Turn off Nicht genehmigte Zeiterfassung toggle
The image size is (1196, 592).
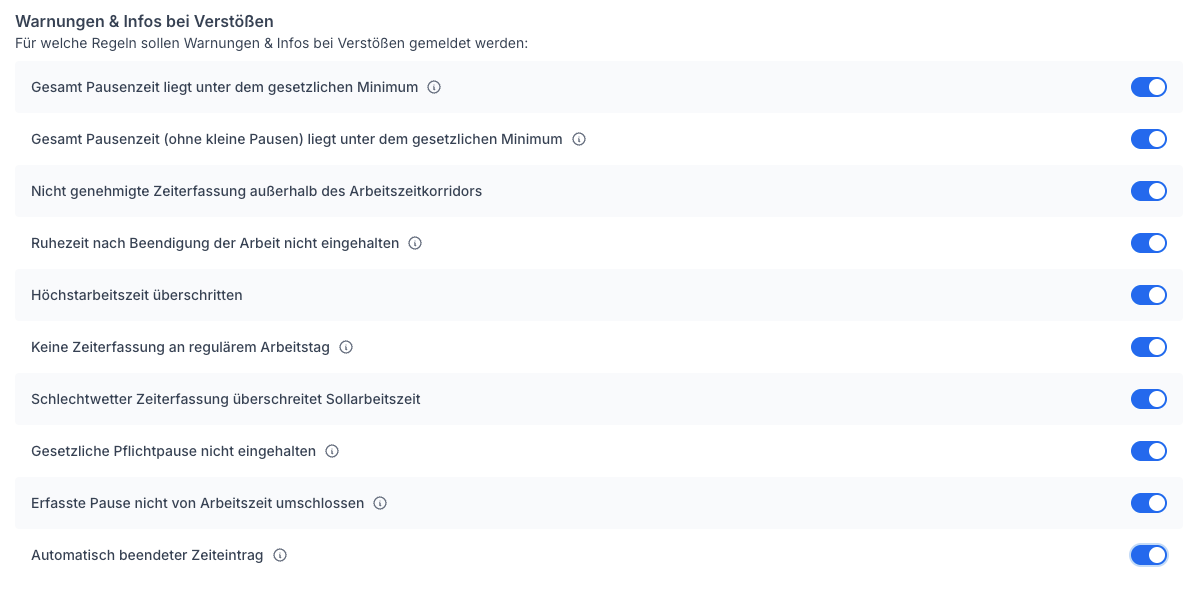[1149, 191]
